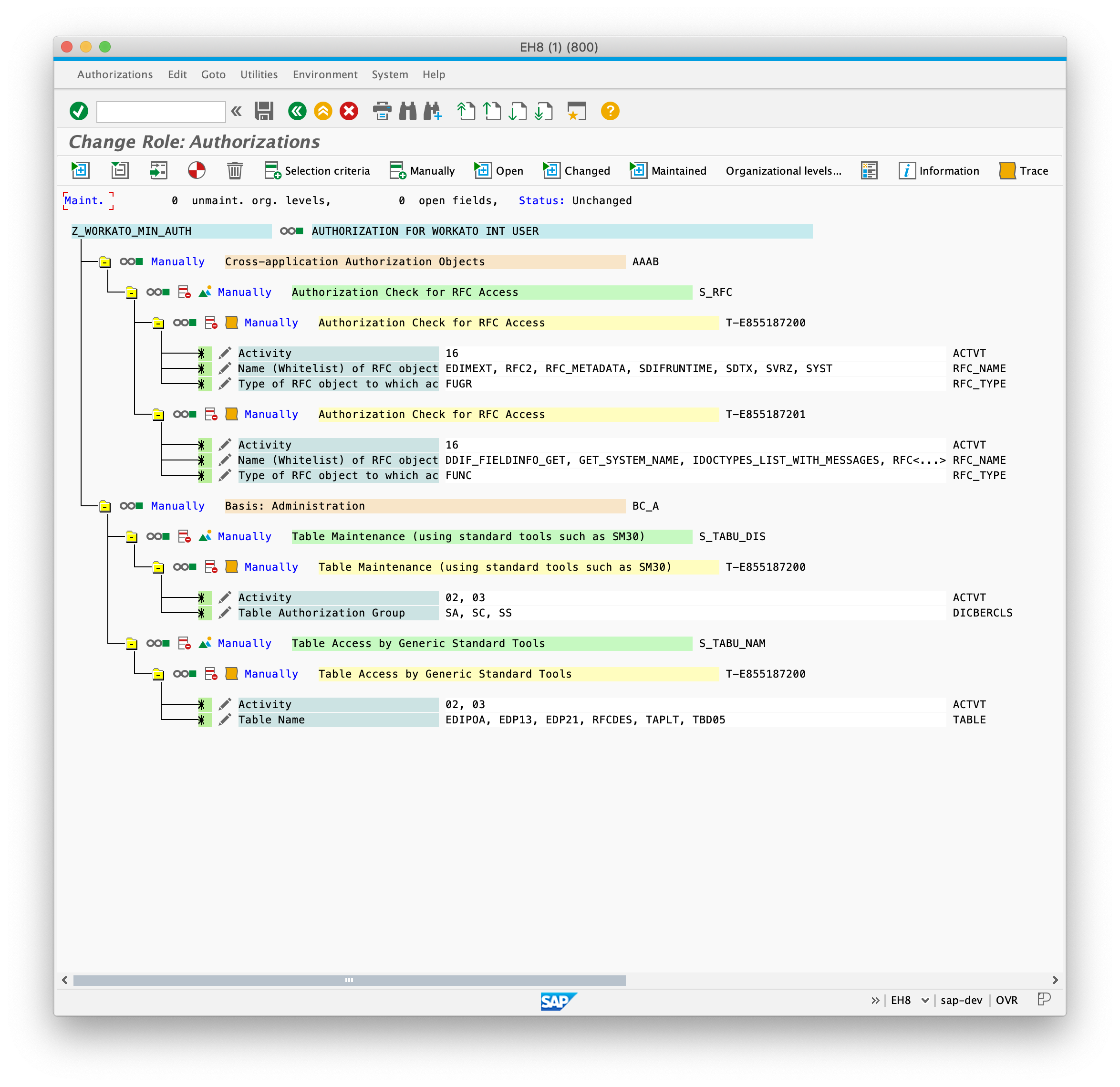The image size is (1120, 1087).
Task: Click the green Enter checkmark icon
Action: click(79, 111)
